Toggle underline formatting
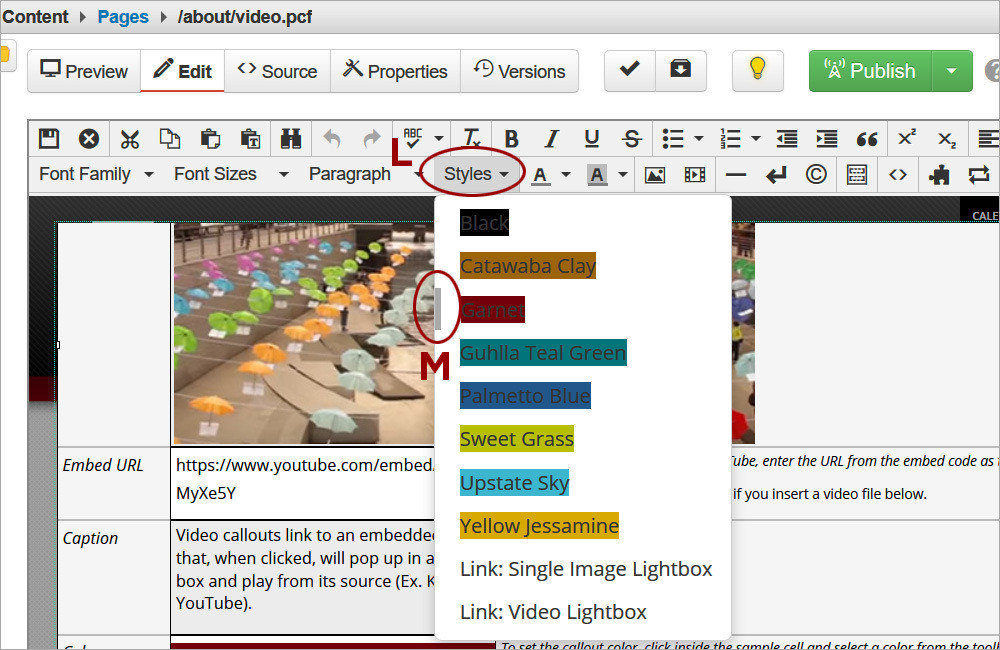The height and width of the screenshot is (650, 1000). (591, 139)
